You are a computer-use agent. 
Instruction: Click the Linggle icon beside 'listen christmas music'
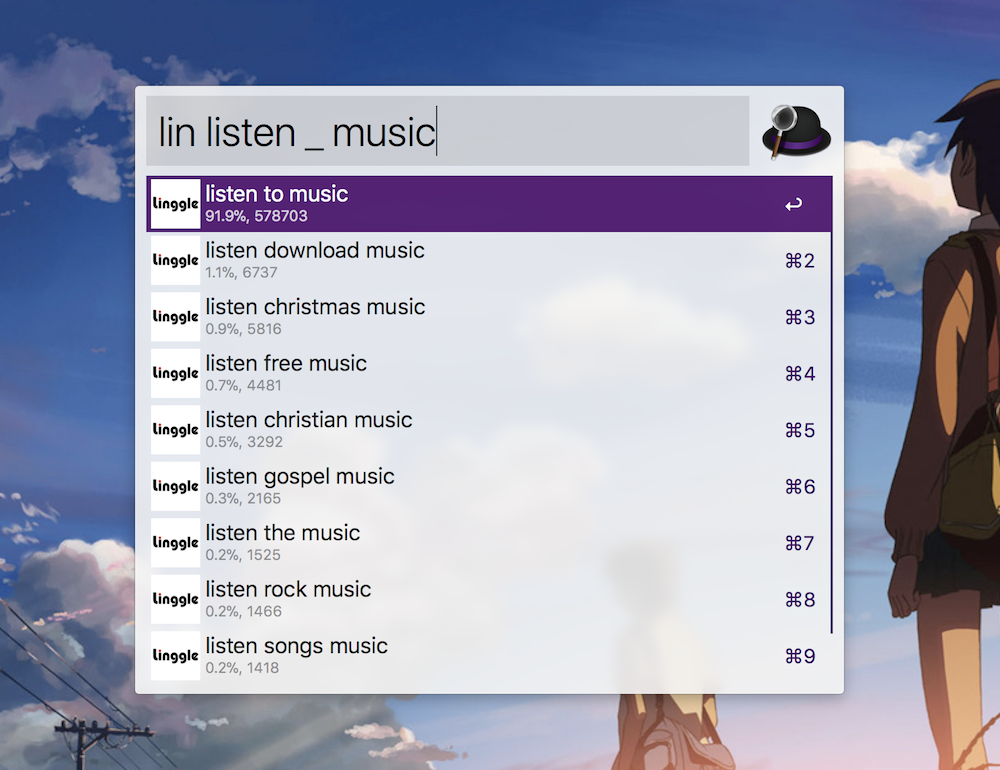coord(175,317)
